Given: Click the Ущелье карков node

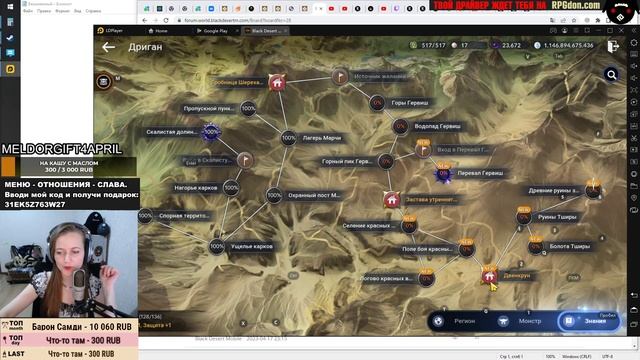Looking at the screenshot, I should click(x=217, y=246).
